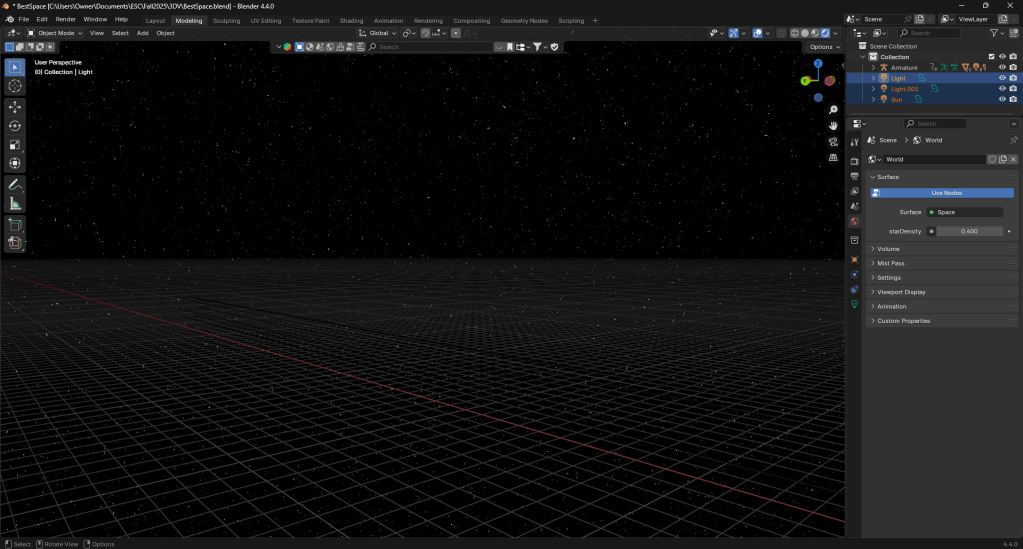Pick the Annotate pencil tool
This screenshot has width=1023, height=549.
(x=15, y=185)
